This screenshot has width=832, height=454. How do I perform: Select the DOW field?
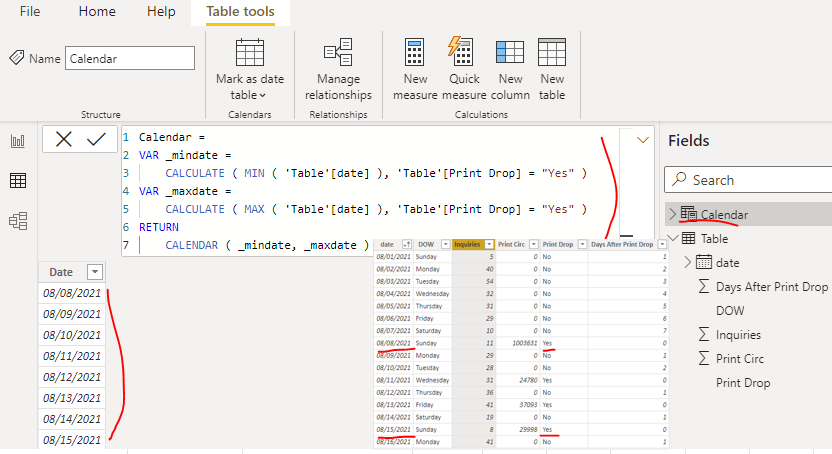click(x=730, y=311)
